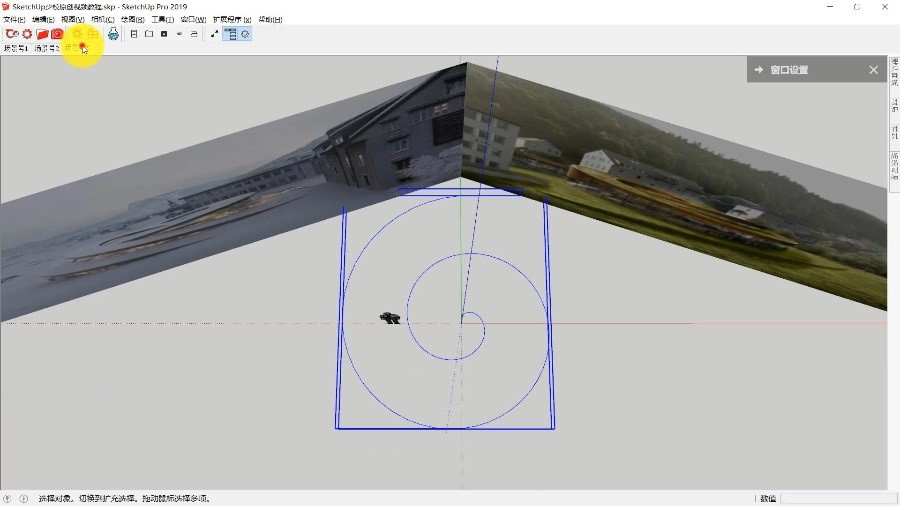Open the 文件(F) menu
This screenshot has width=900, height=506.
[x=14, y=20]
